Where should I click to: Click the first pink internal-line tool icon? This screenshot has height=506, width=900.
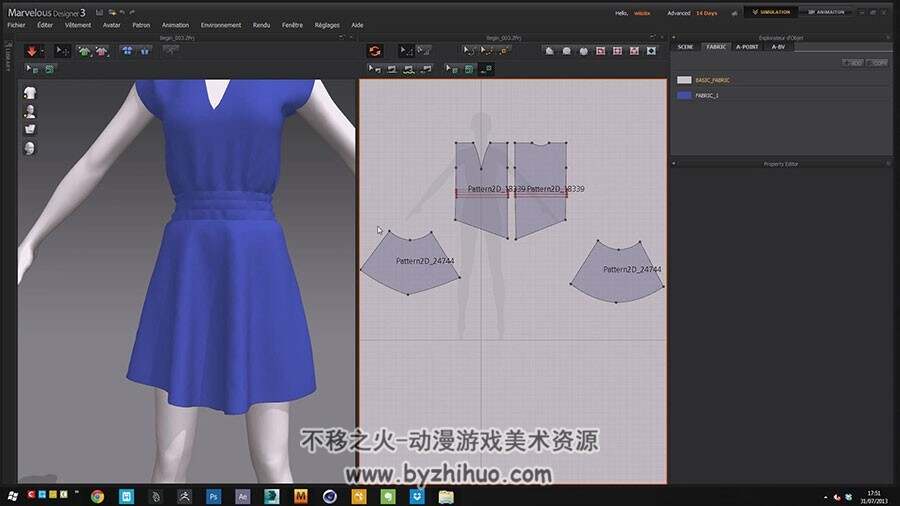coord(600,51)
